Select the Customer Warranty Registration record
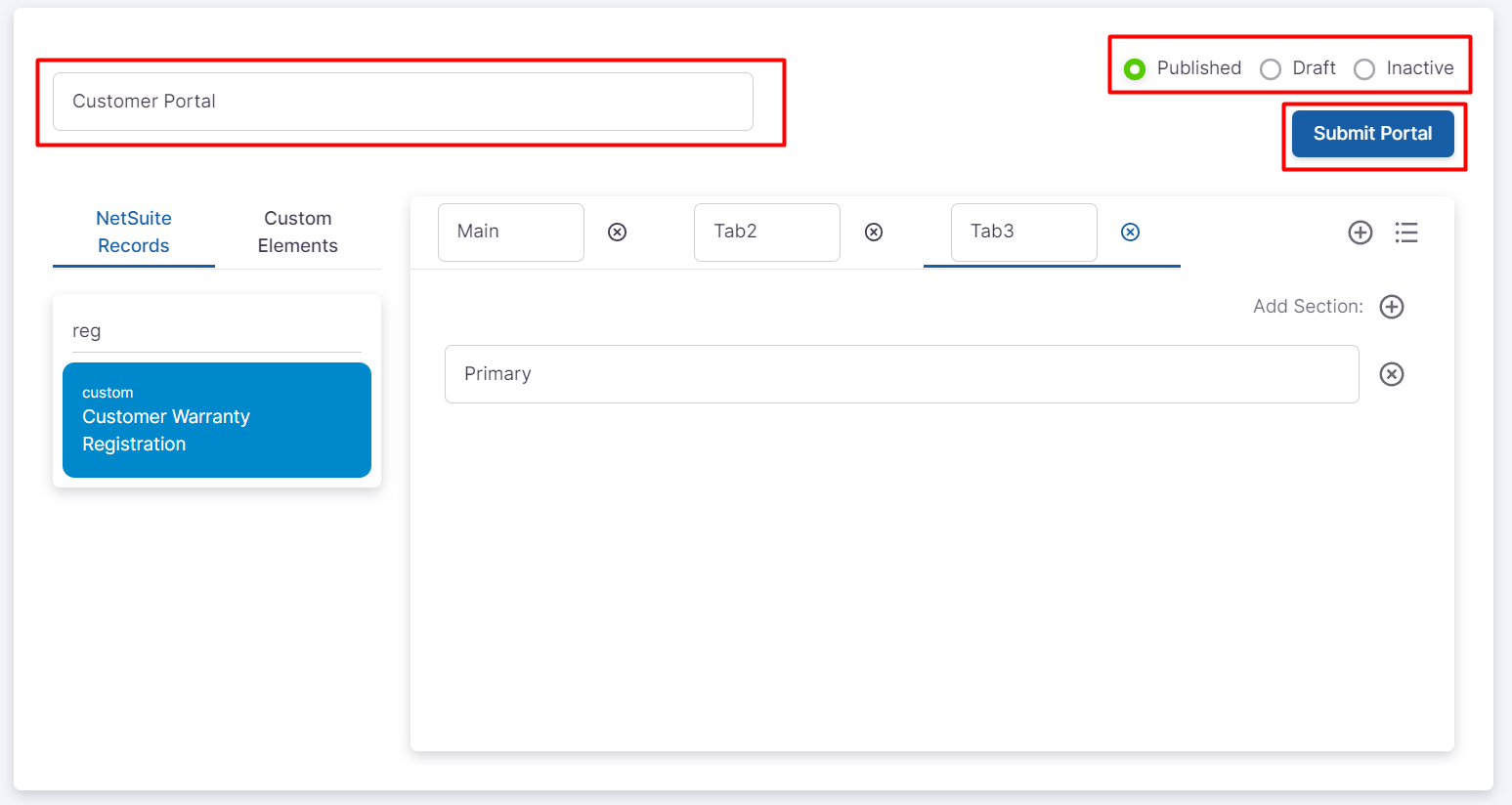Screen dimensions: 1512x805 coord(217,420)
